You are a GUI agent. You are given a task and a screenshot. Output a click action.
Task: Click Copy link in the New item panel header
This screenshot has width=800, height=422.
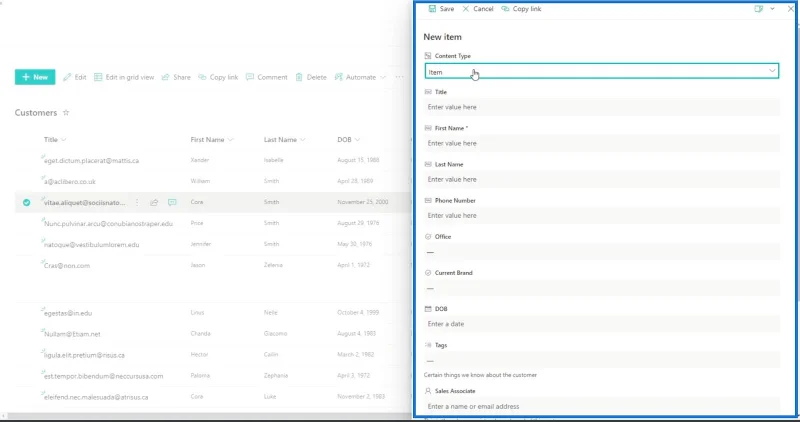pos(521,9)
